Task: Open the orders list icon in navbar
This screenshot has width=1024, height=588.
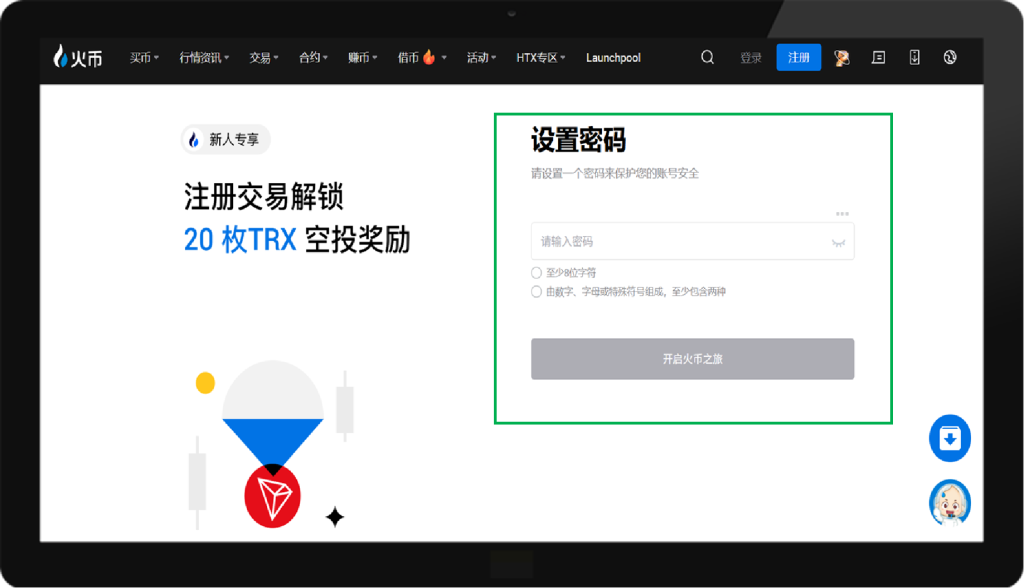Action: pos(878,58)
